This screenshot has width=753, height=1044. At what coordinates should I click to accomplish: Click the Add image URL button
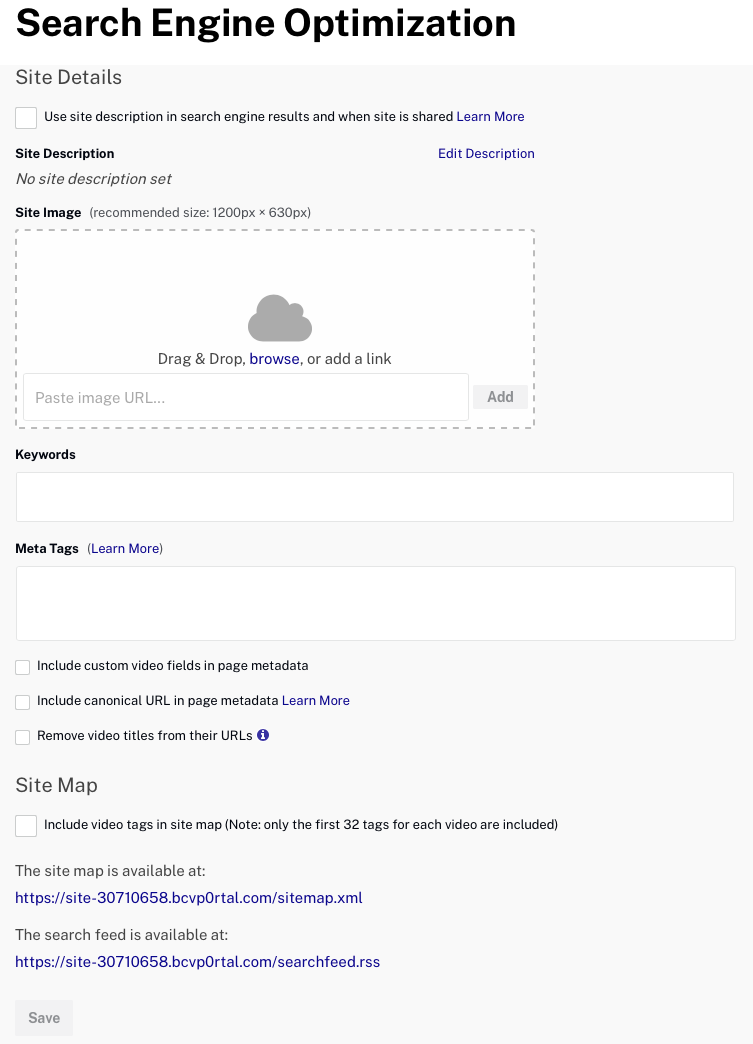pos(500,397)
